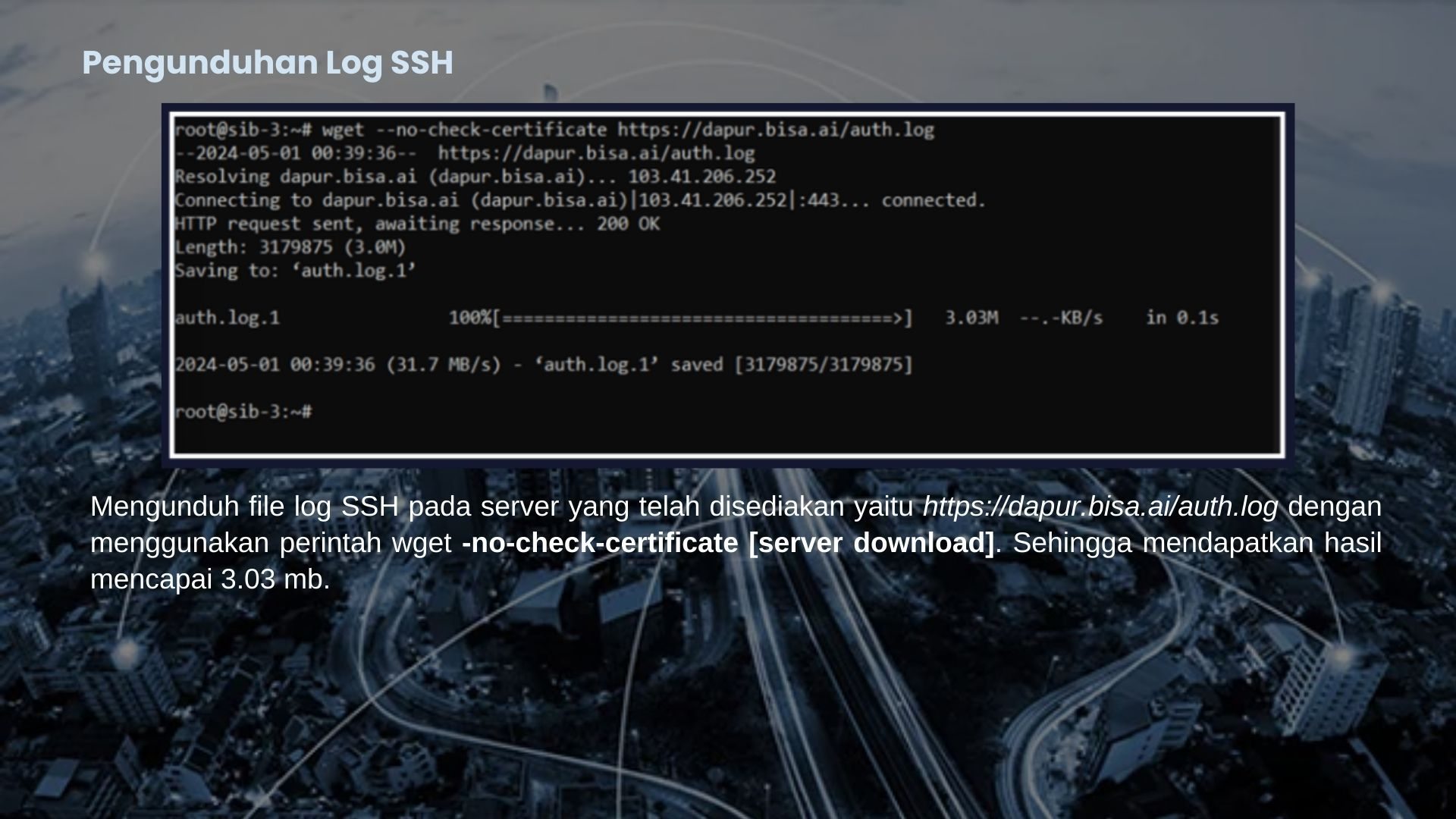Click the '--2024-05-01 00:39:36--' timestamp line
Image resolution: width=1456 pixels, height=819 pixels.
click(296, 153)
